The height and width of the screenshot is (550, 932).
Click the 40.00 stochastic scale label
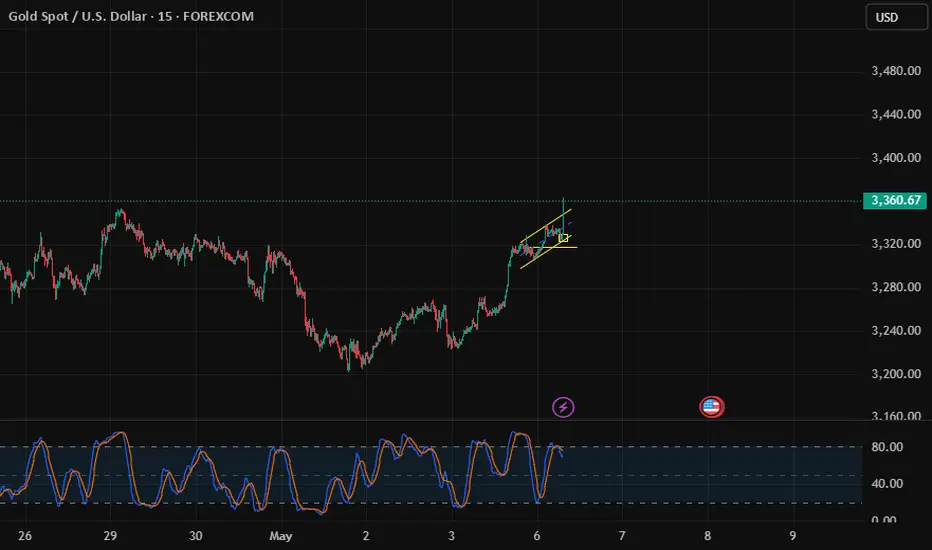pyautogui.click(x=887, y=484)
